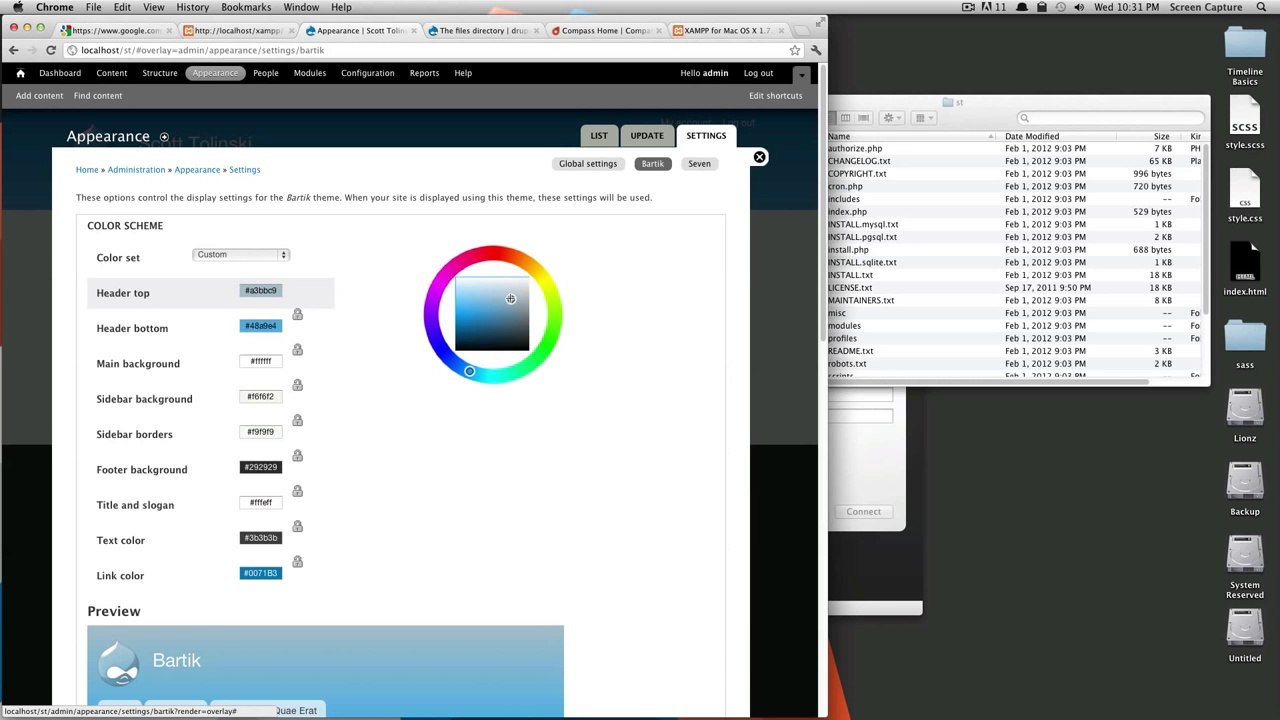
Task: Click the Edit shortcuts link
Action: pyautogui.click(x=775, y=96)
